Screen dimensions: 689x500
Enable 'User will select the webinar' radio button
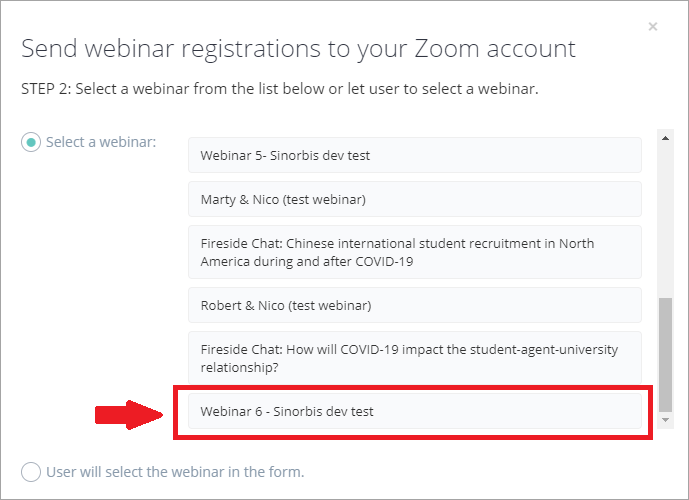tap(31, 471)
